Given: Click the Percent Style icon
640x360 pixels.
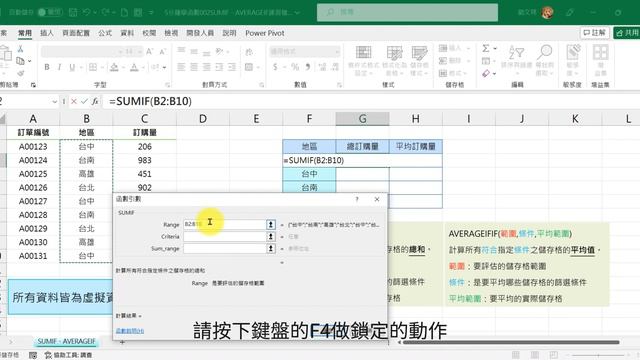Looking at the screenshot, I should coord(295,67).
